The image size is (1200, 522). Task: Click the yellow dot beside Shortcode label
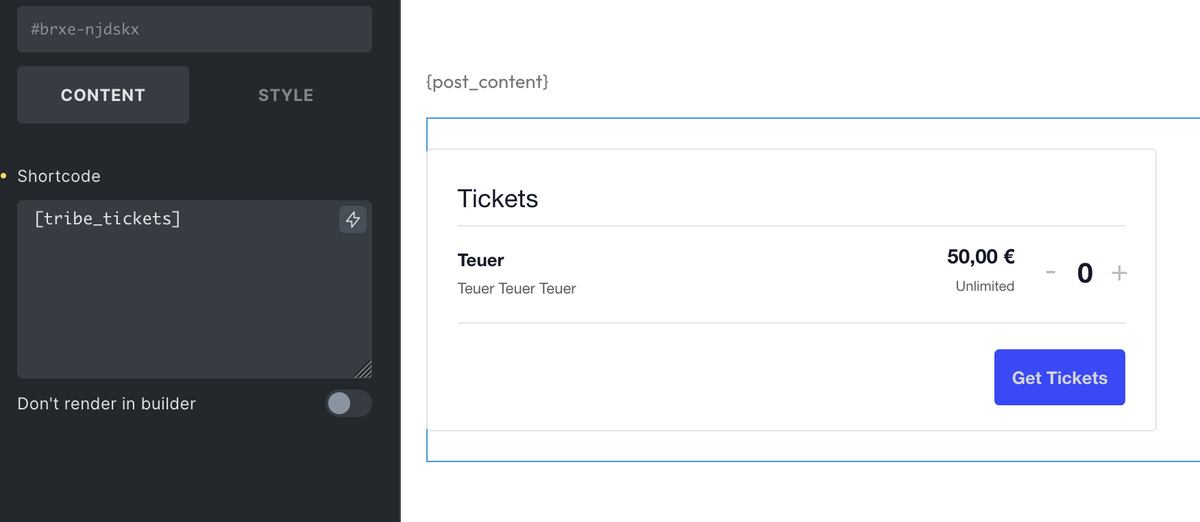point(4,176)
